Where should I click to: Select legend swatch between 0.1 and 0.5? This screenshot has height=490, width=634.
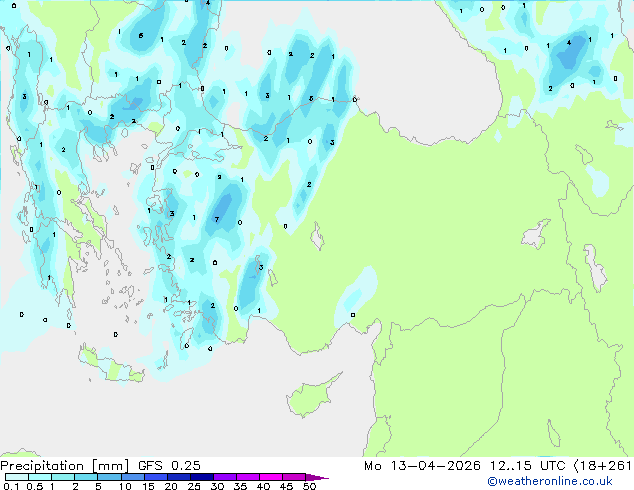[17, 477]
